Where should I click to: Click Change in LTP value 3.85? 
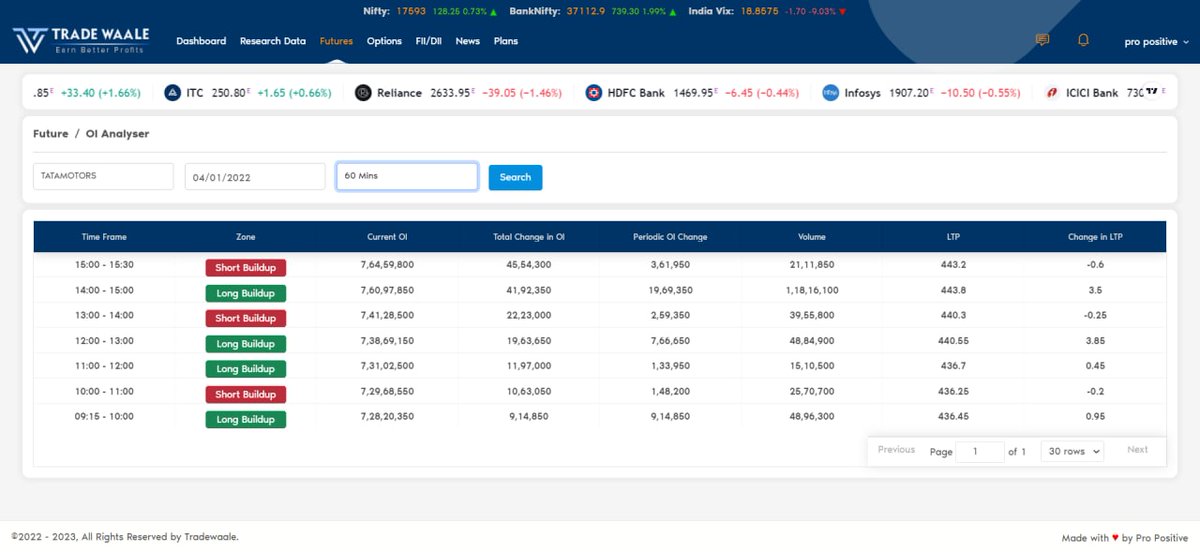pyautogui.click(x=1095, y=340)
